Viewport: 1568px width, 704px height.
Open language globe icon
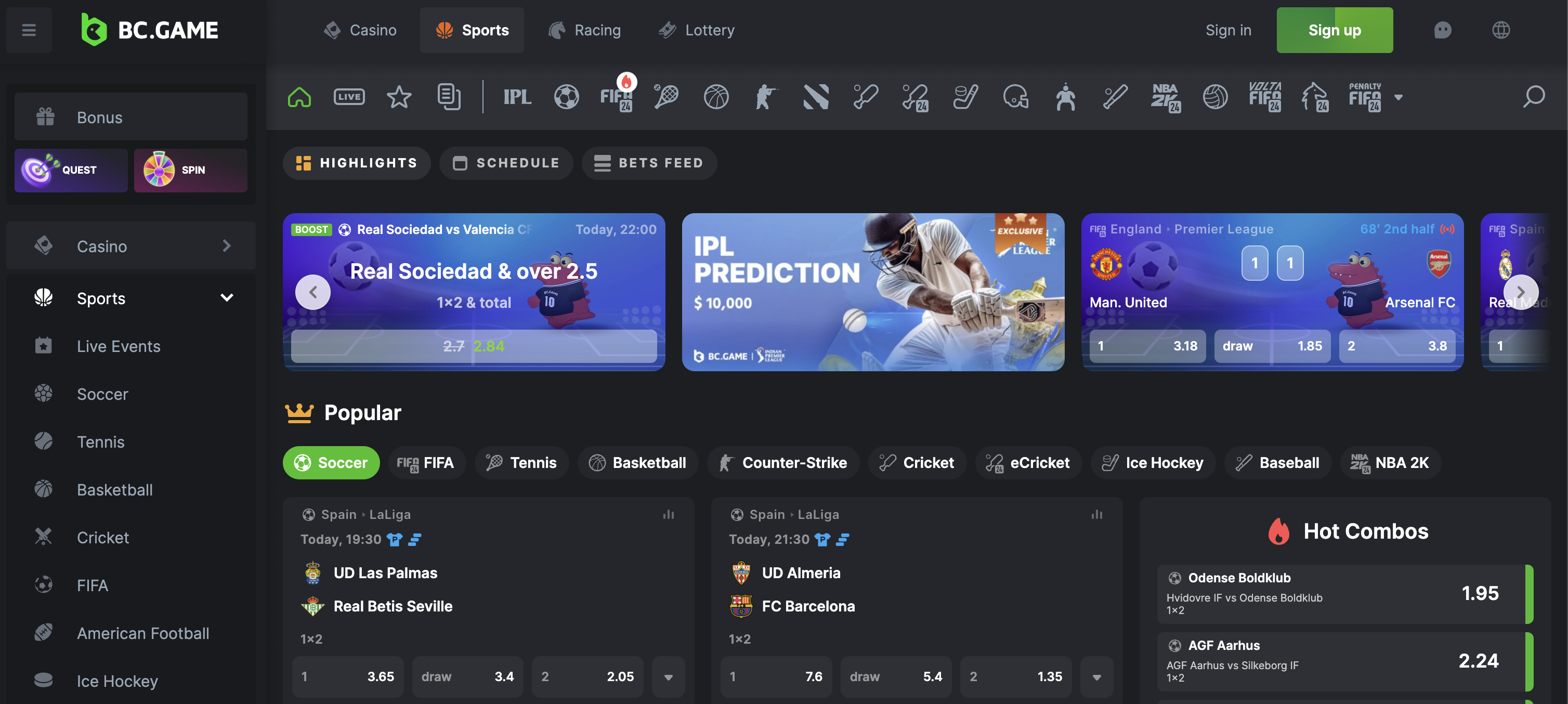1500,30
